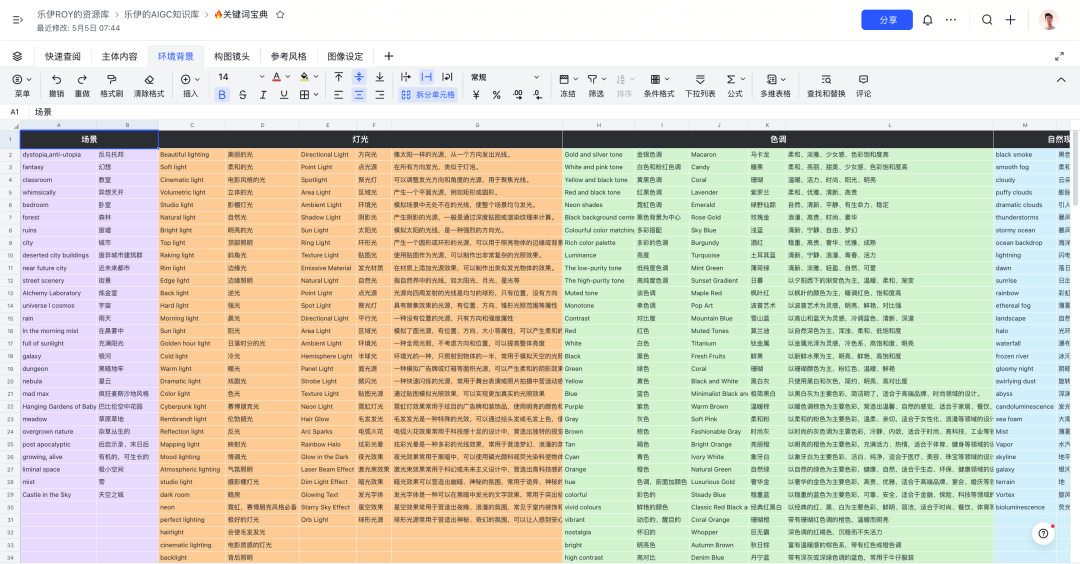
Task: Toggle the left sidebar panel icon
Action: coord(18,20)
